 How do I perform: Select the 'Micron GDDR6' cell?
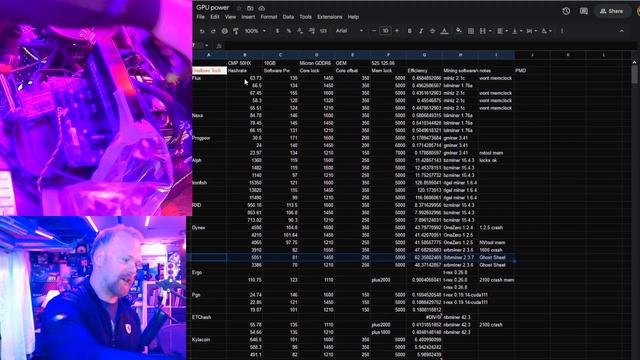(316, 63)
